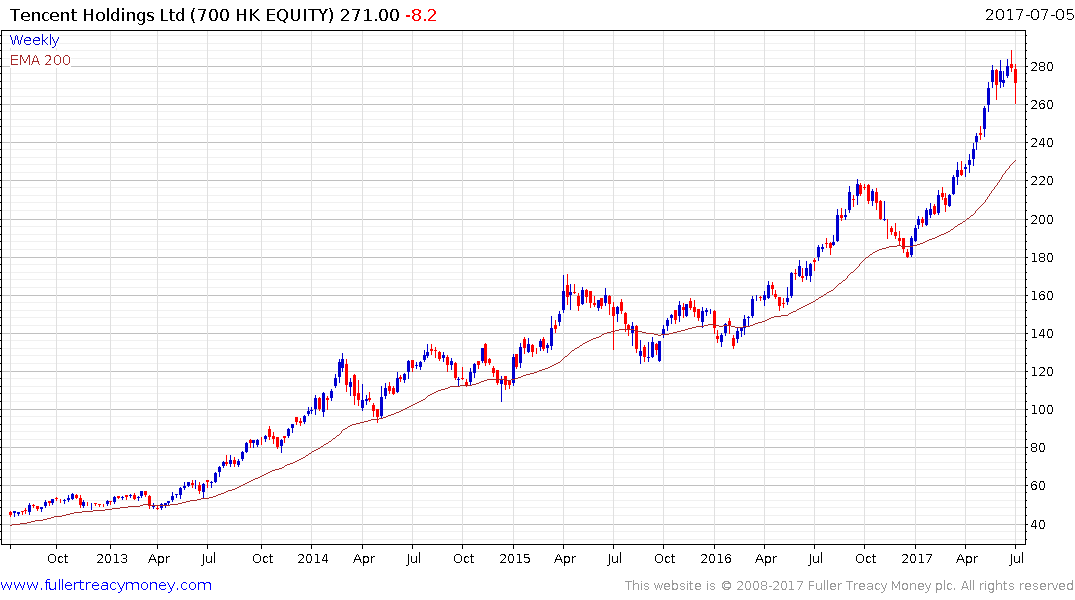Click the price change '-8.2'

tap(421, 15)
